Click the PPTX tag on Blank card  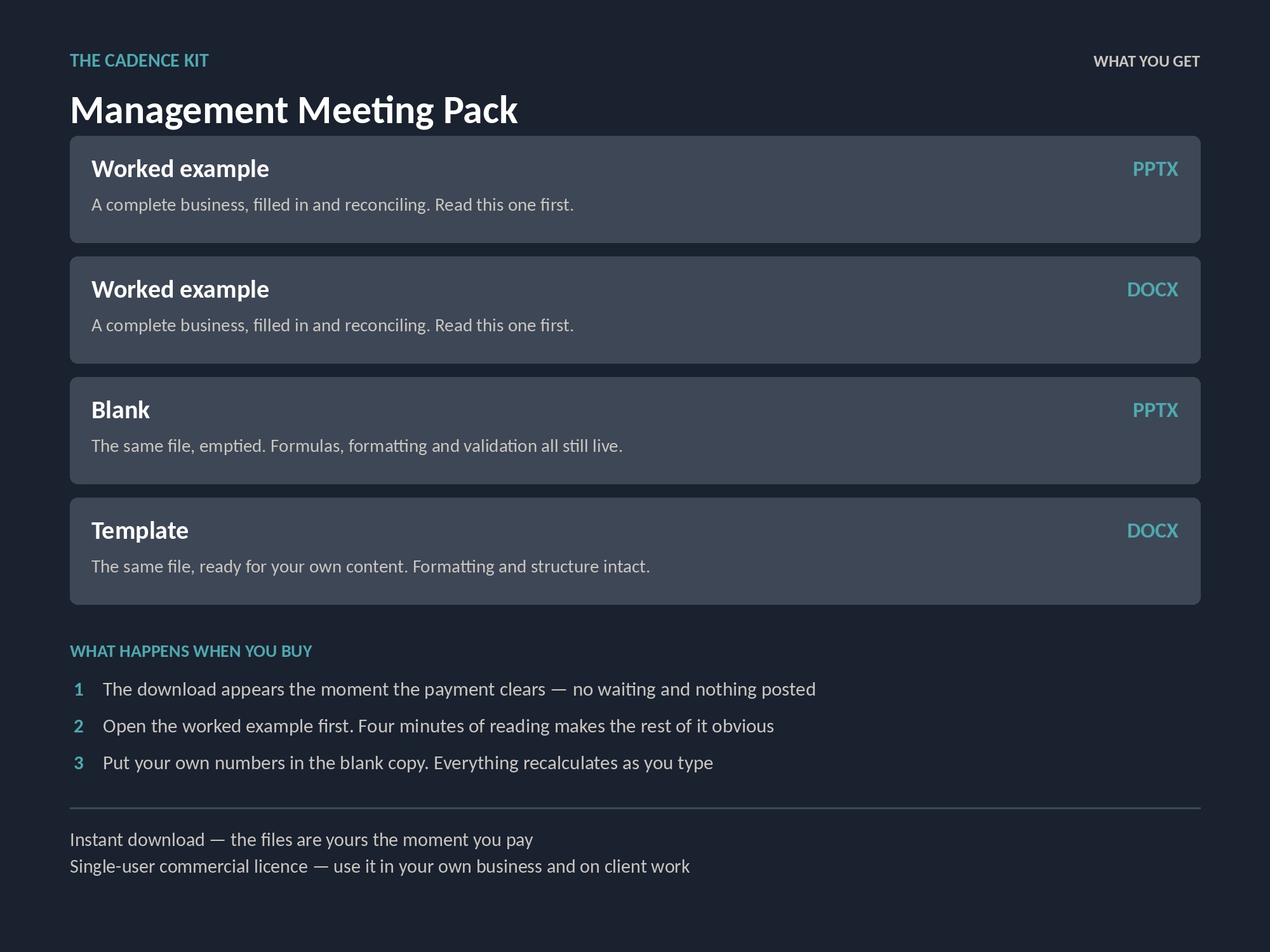pos(1155,410)
